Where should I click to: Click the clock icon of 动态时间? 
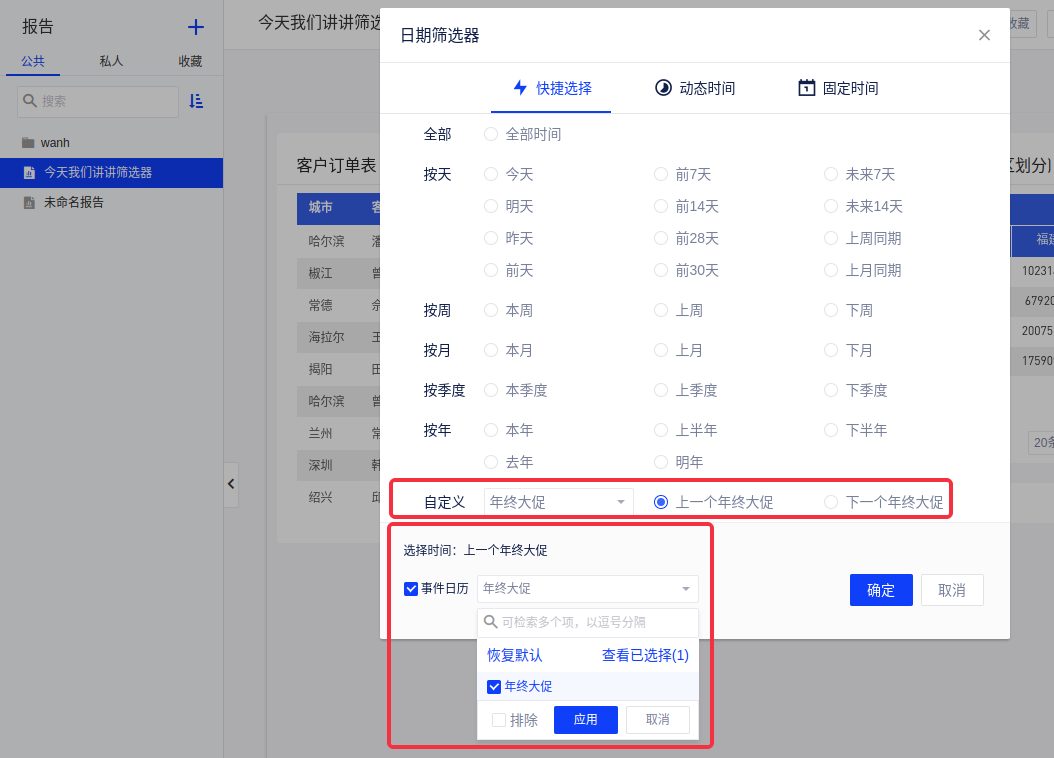[663, 88]
